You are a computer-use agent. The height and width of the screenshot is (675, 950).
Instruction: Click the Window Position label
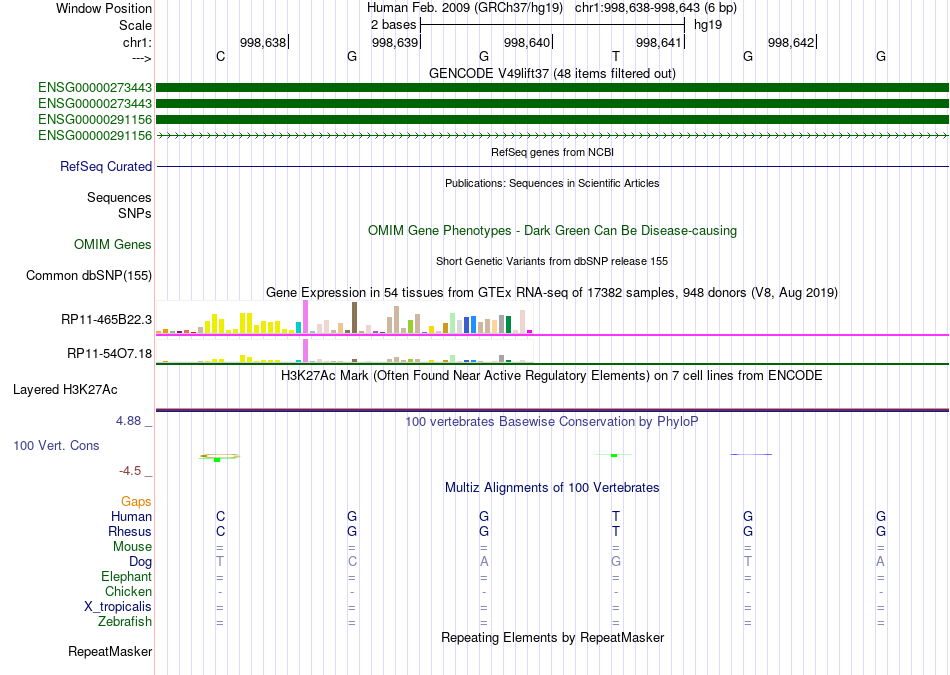104,8
